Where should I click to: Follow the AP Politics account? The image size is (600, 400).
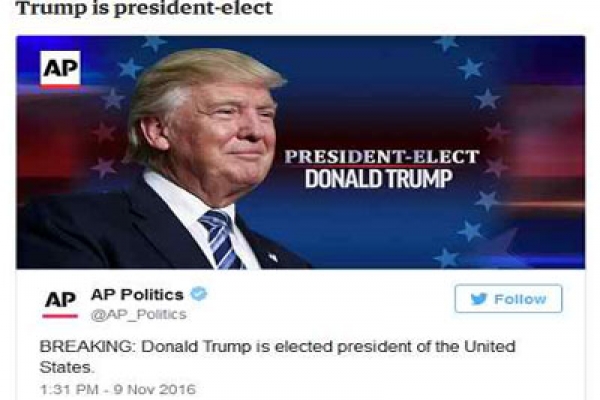[x=508, y=299]
